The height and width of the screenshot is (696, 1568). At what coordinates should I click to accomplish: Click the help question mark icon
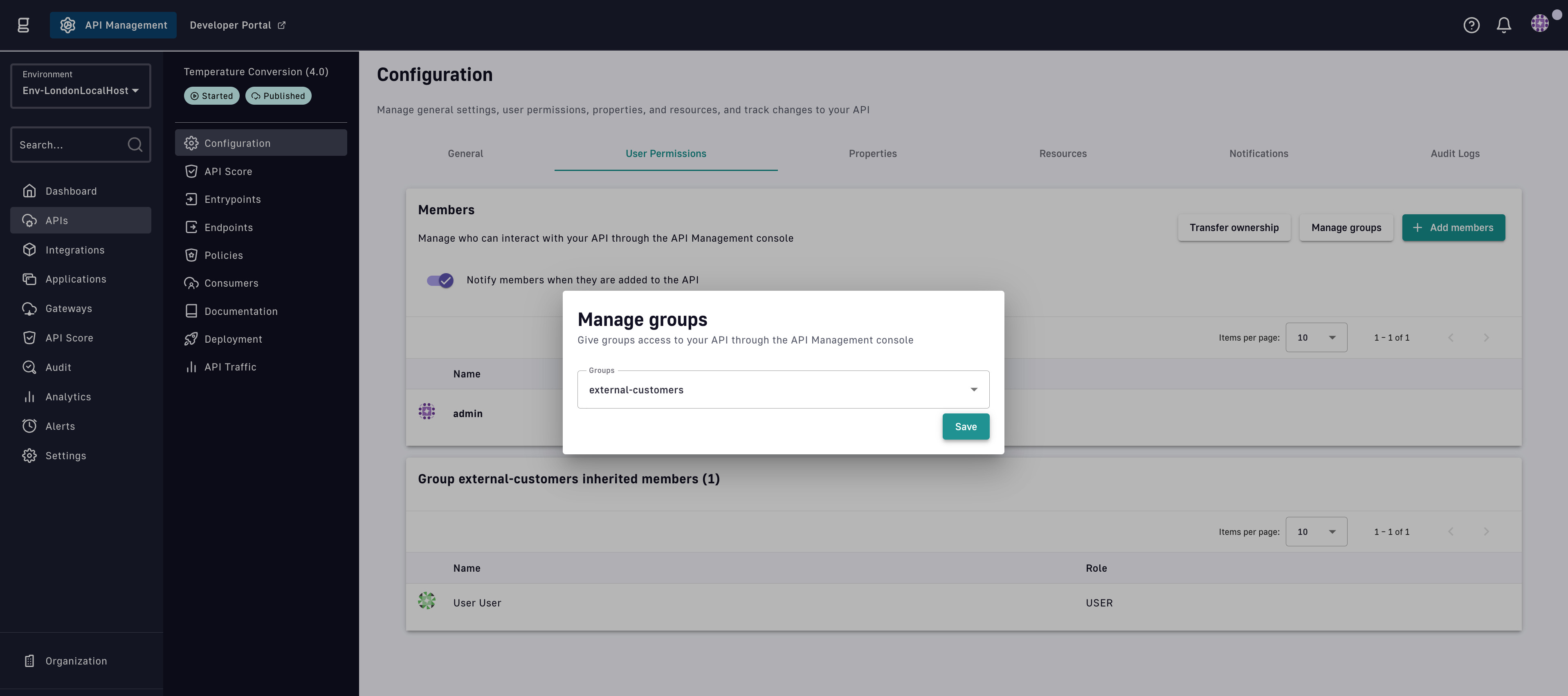(1471, 25)
